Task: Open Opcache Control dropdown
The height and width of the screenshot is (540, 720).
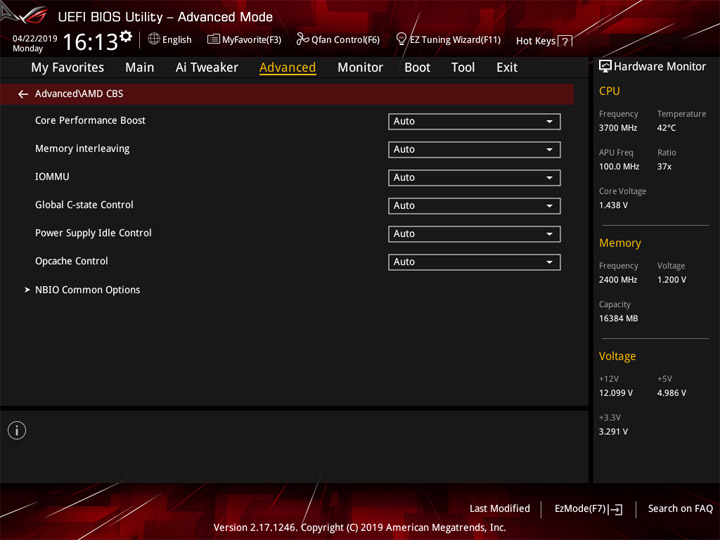Action: coord(474,262)
